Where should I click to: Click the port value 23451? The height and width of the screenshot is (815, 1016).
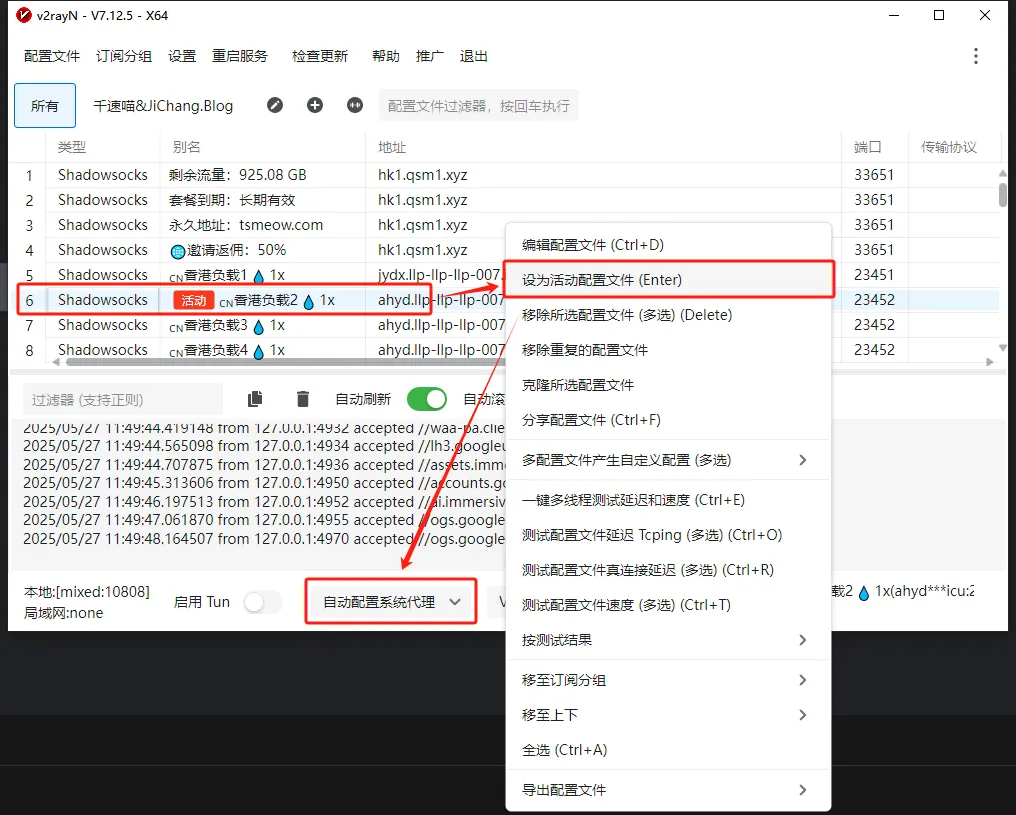click(874, 275)
